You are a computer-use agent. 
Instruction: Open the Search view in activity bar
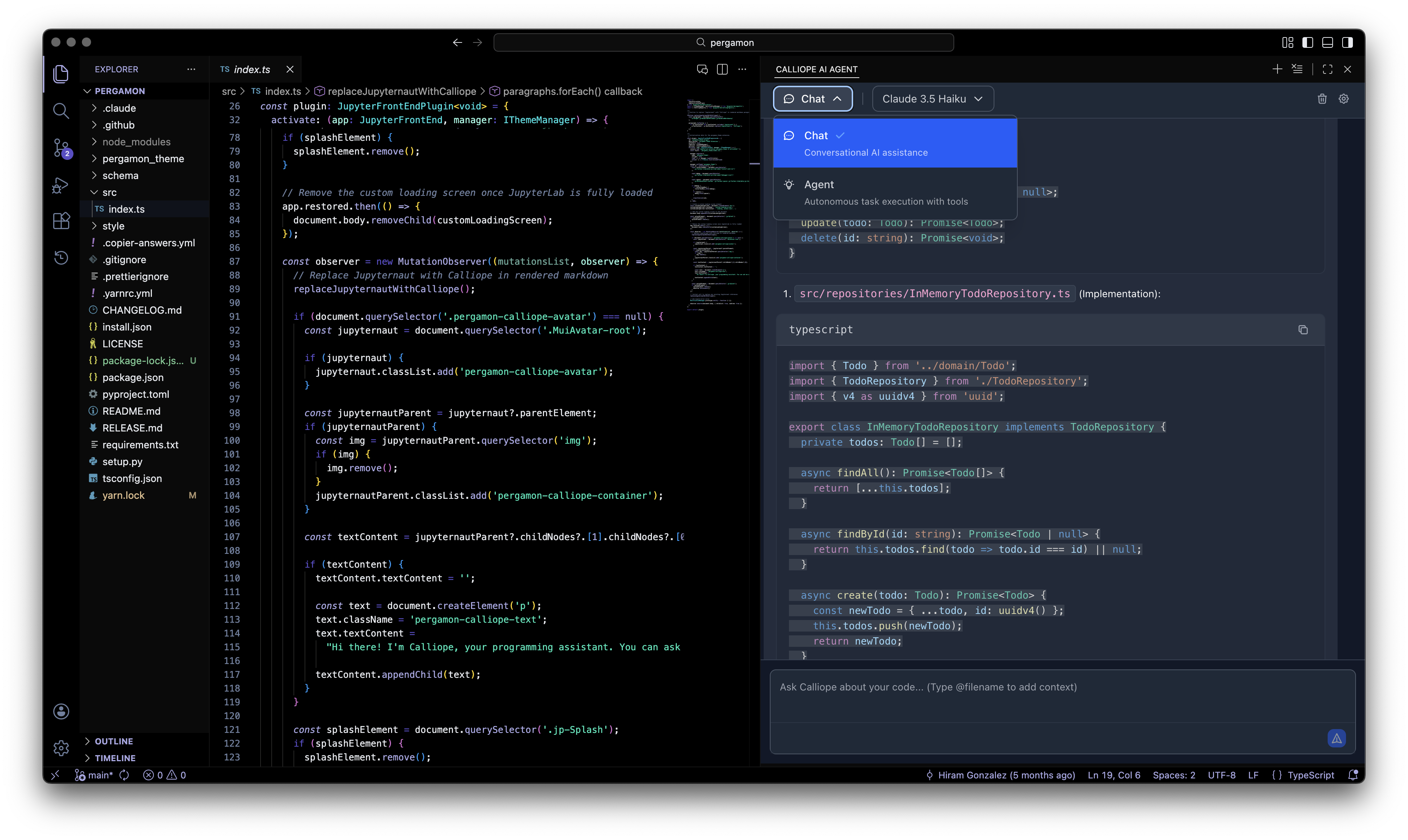point(61,111)
